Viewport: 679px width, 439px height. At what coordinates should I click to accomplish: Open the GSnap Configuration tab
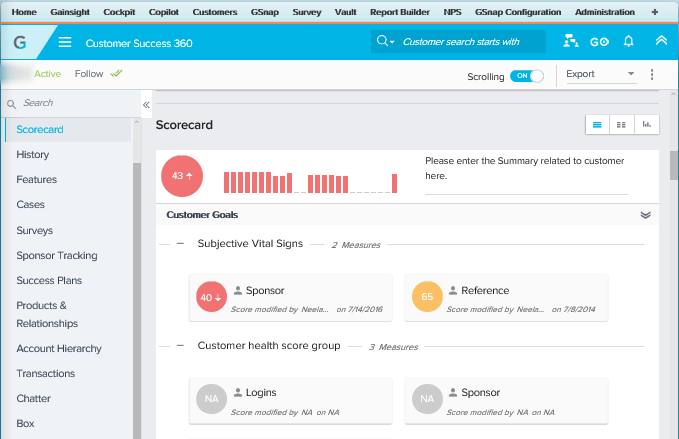[518, 12]
